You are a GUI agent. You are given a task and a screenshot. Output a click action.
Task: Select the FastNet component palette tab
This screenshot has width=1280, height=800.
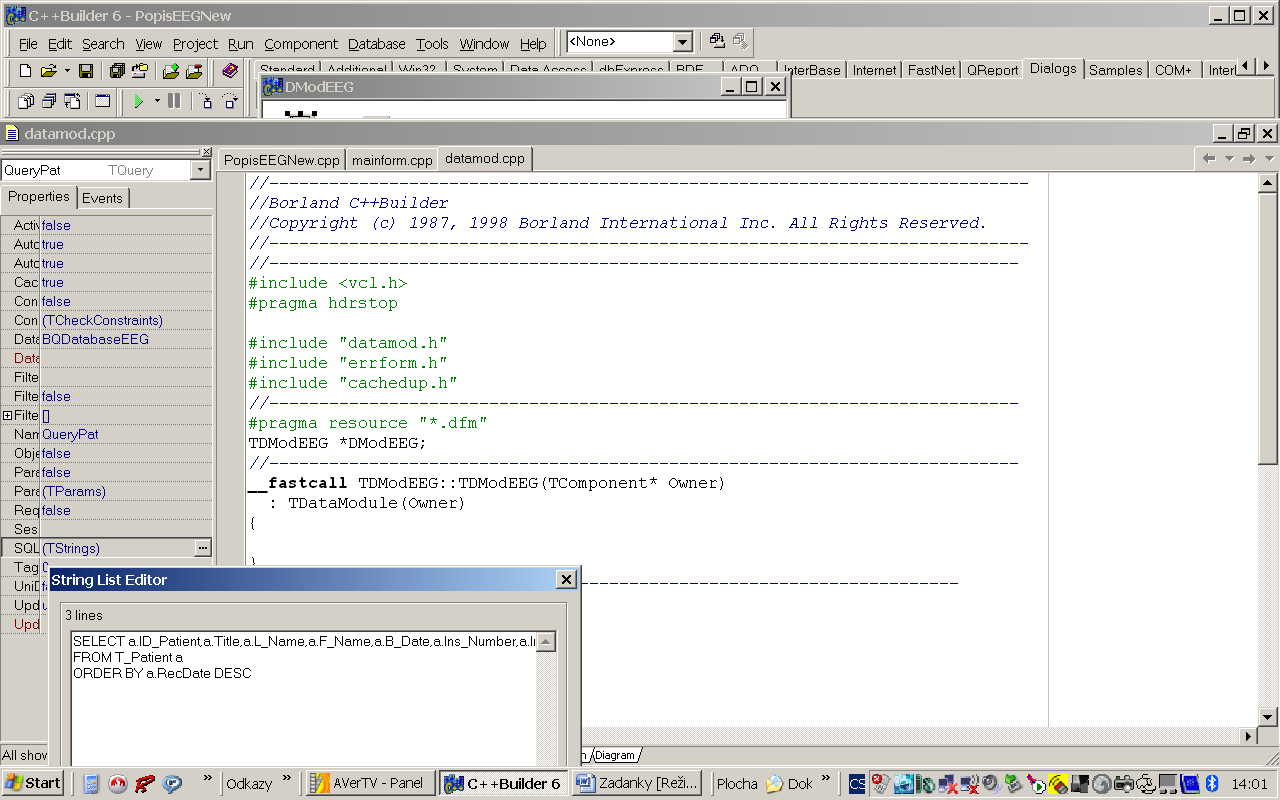pyautogui.click(x=931, y=70)
